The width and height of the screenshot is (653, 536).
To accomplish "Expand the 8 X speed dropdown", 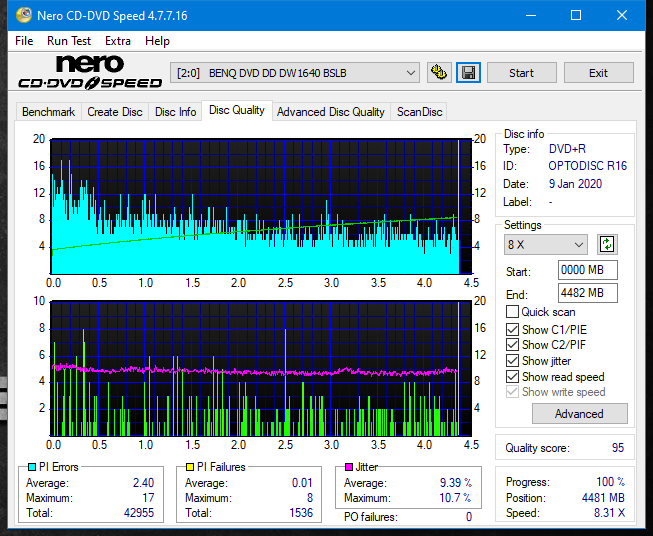I will [546, 245].
